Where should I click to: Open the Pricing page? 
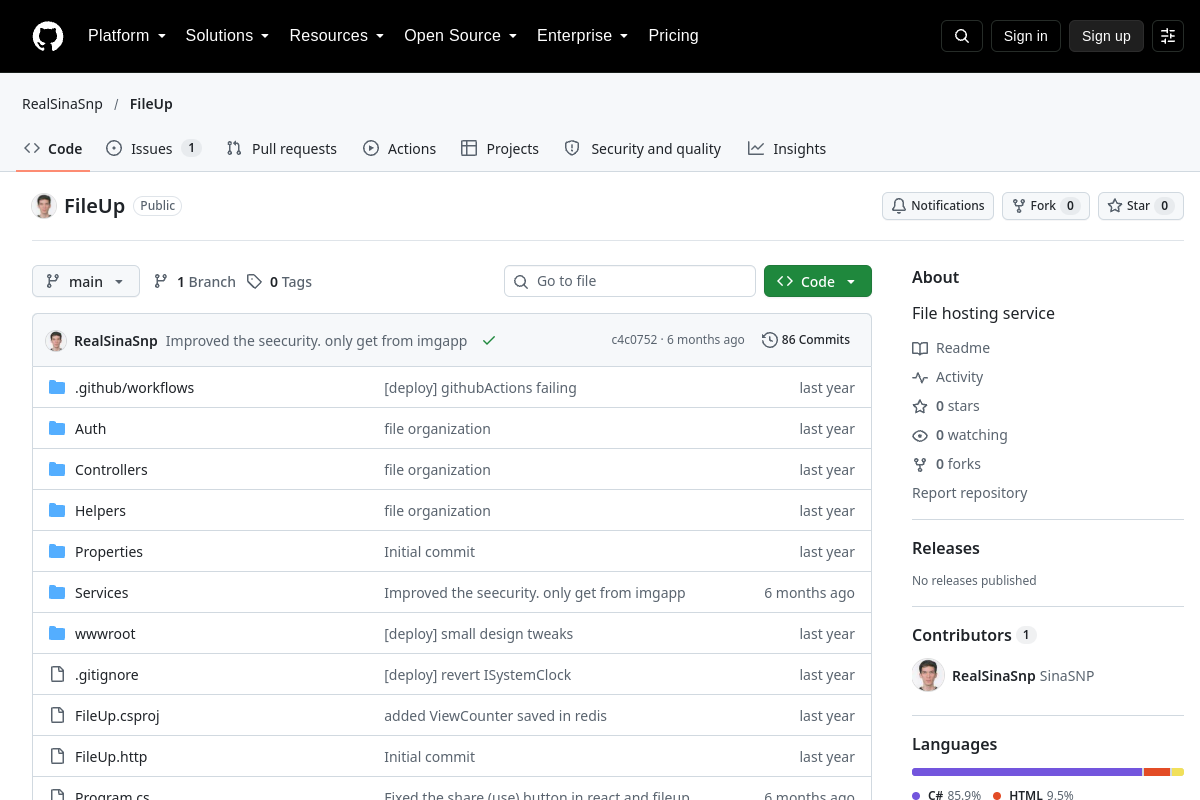(674, 36)
